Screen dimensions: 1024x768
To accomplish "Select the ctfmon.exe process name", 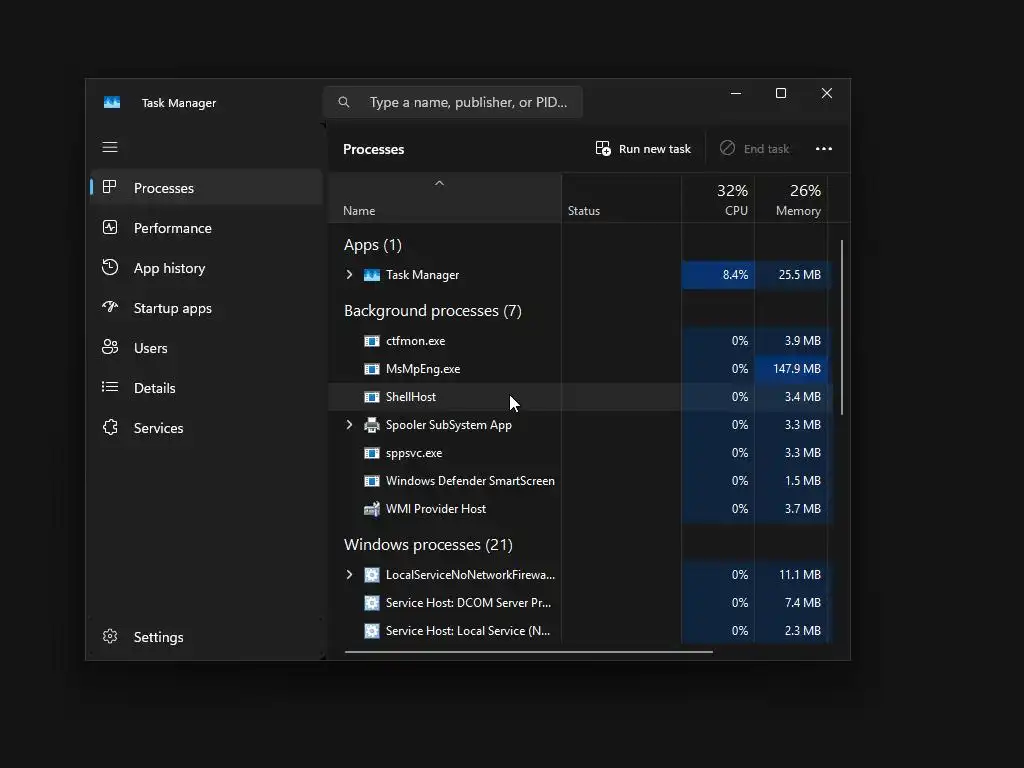I will tap(415, 341).
